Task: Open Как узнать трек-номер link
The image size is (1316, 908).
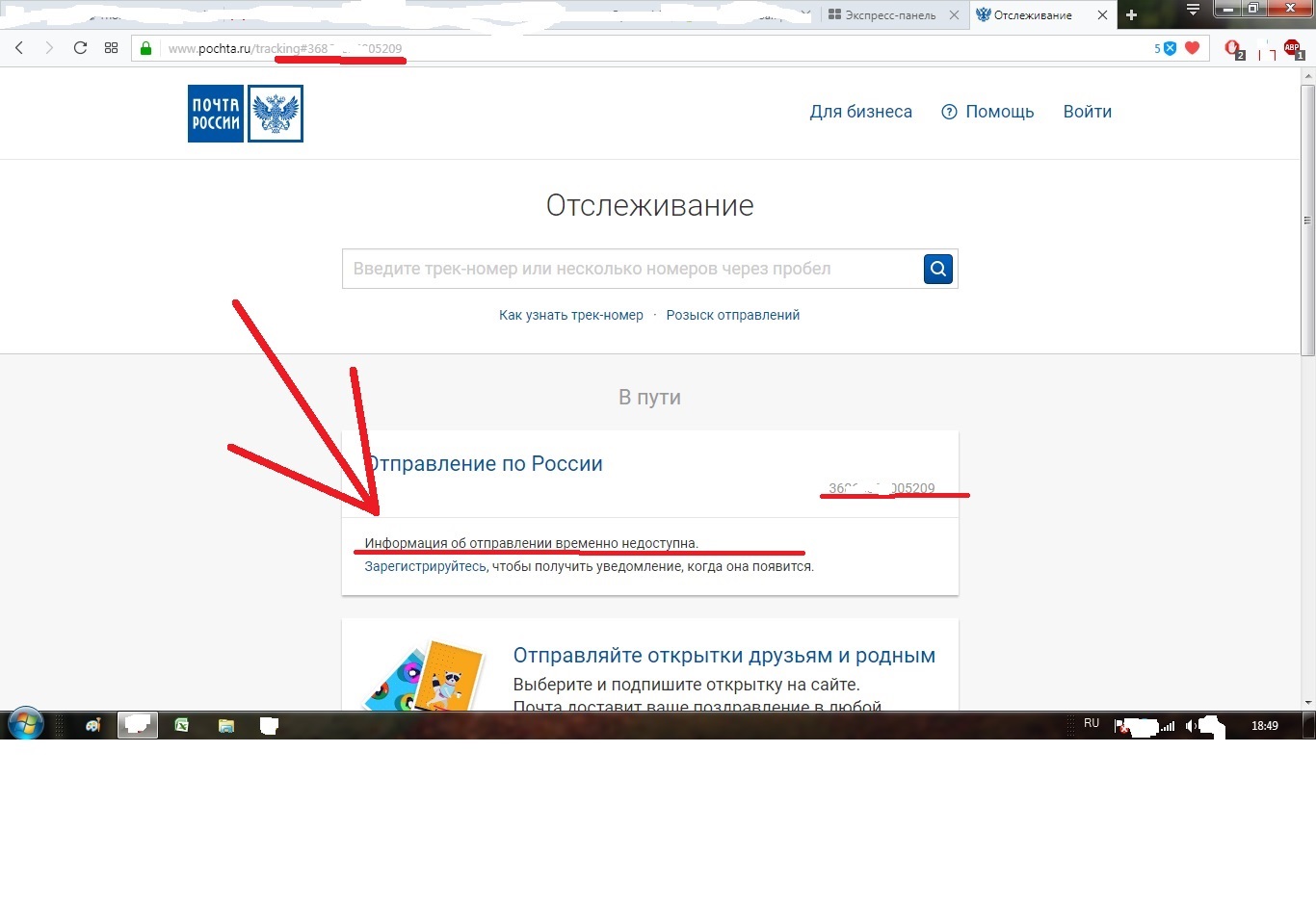Action: click(x=570, y=315)
